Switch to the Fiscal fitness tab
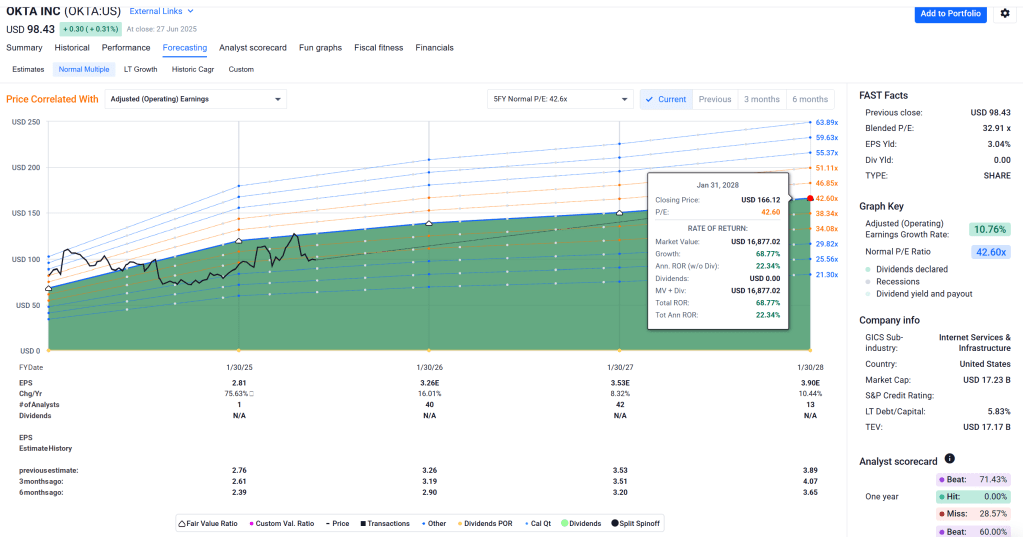 click(x=378, y=47)
